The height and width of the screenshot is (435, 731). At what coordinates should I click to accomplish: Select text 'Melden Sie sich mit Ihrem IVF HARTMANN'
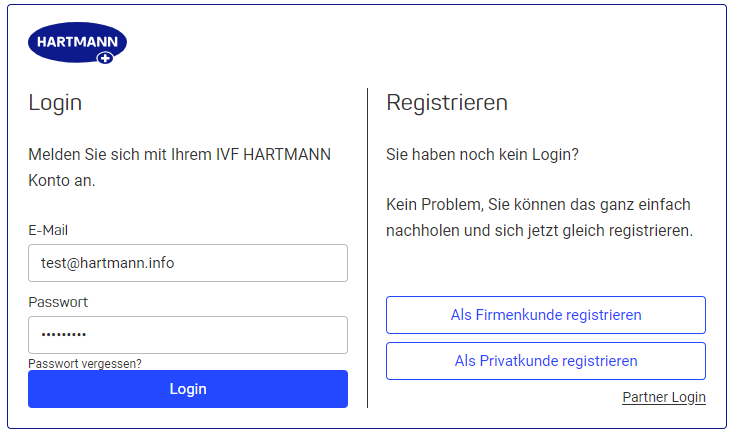point(179,154)
